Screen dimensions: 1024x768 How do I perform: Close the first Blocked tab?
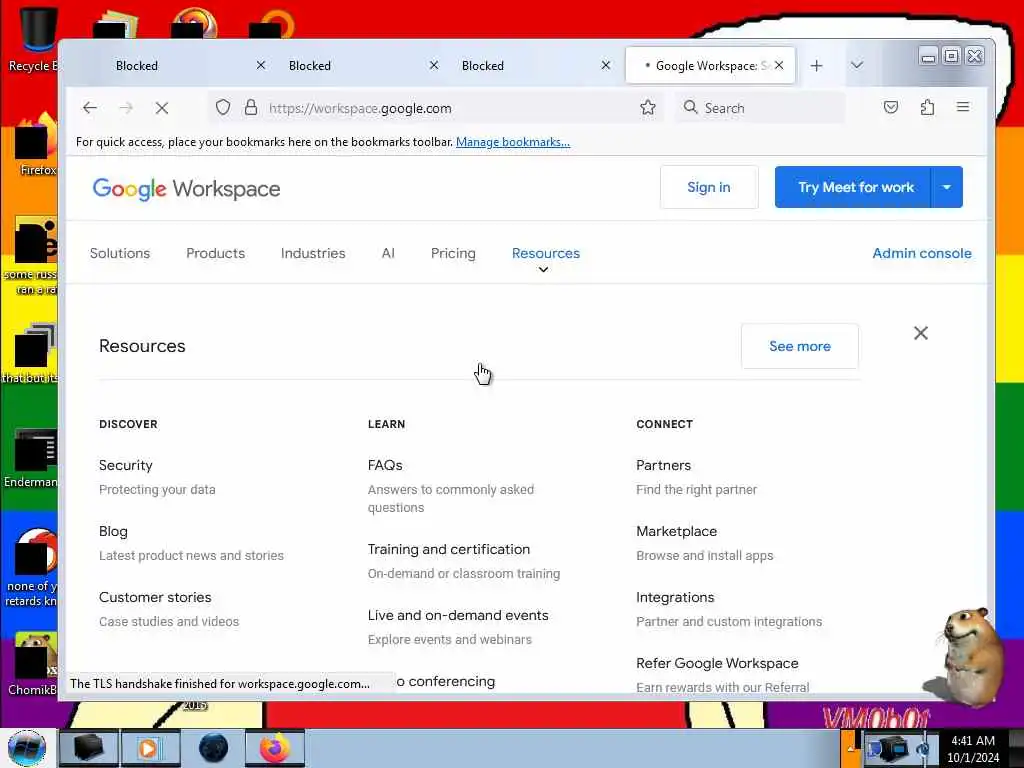pyautogui.click(x=261, y=65)
